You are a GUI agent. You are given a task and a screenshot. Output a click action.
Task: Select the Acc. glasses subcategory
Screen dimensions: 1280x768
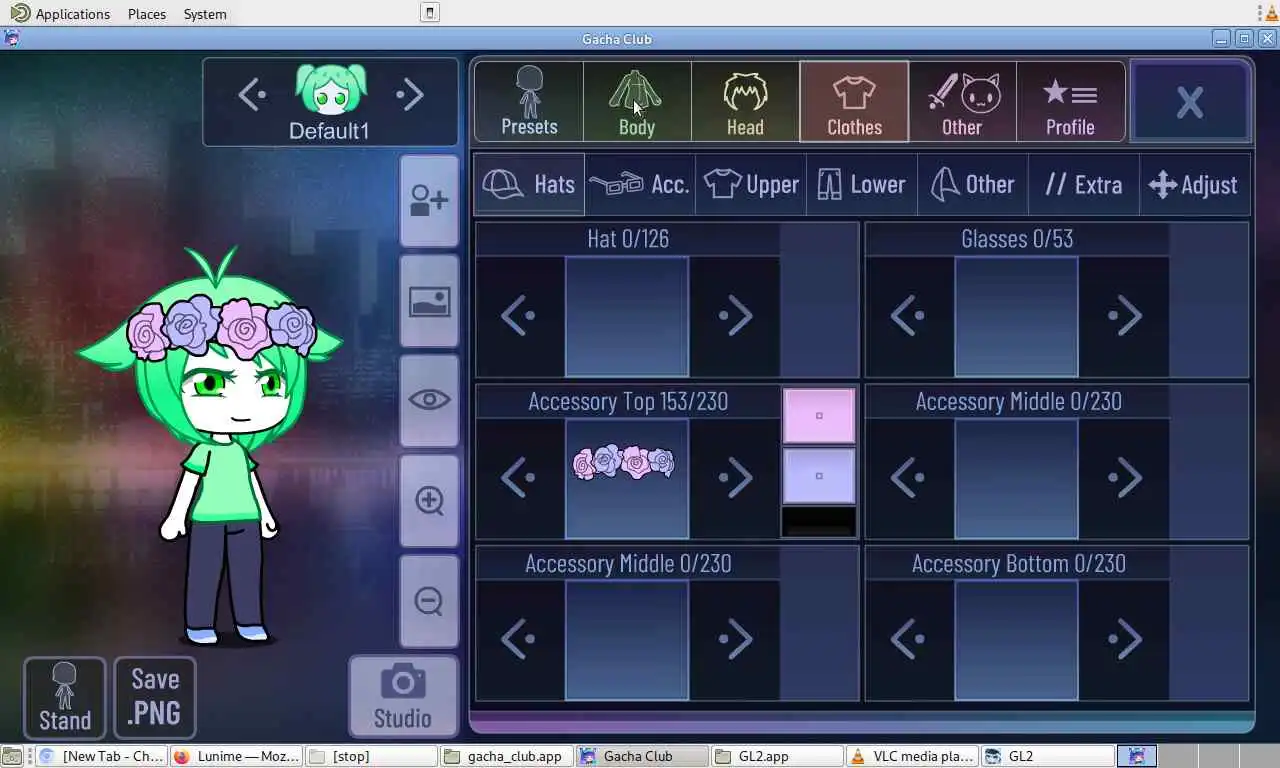(640, 184)
